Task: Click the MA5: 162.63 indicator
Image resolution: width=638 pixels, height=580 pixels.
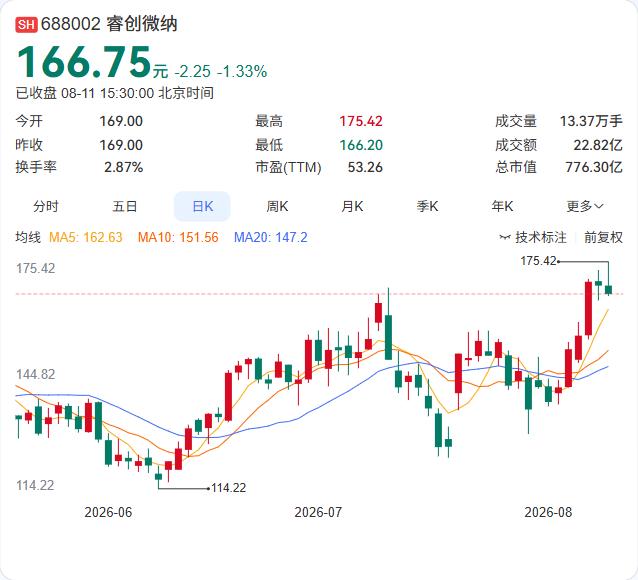Action: [85, 237]
